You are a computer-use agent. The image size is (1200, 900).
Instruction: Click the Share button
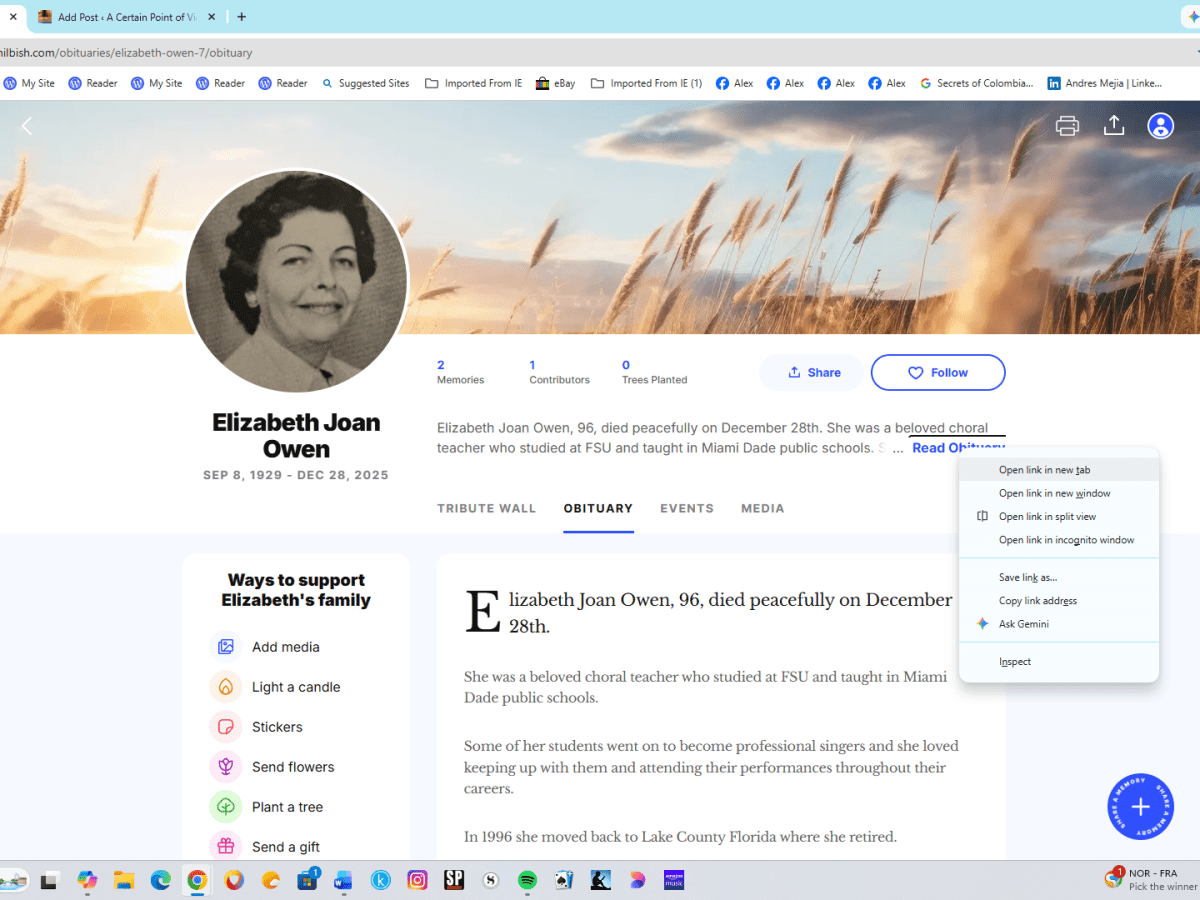click(x=812, y=372)
